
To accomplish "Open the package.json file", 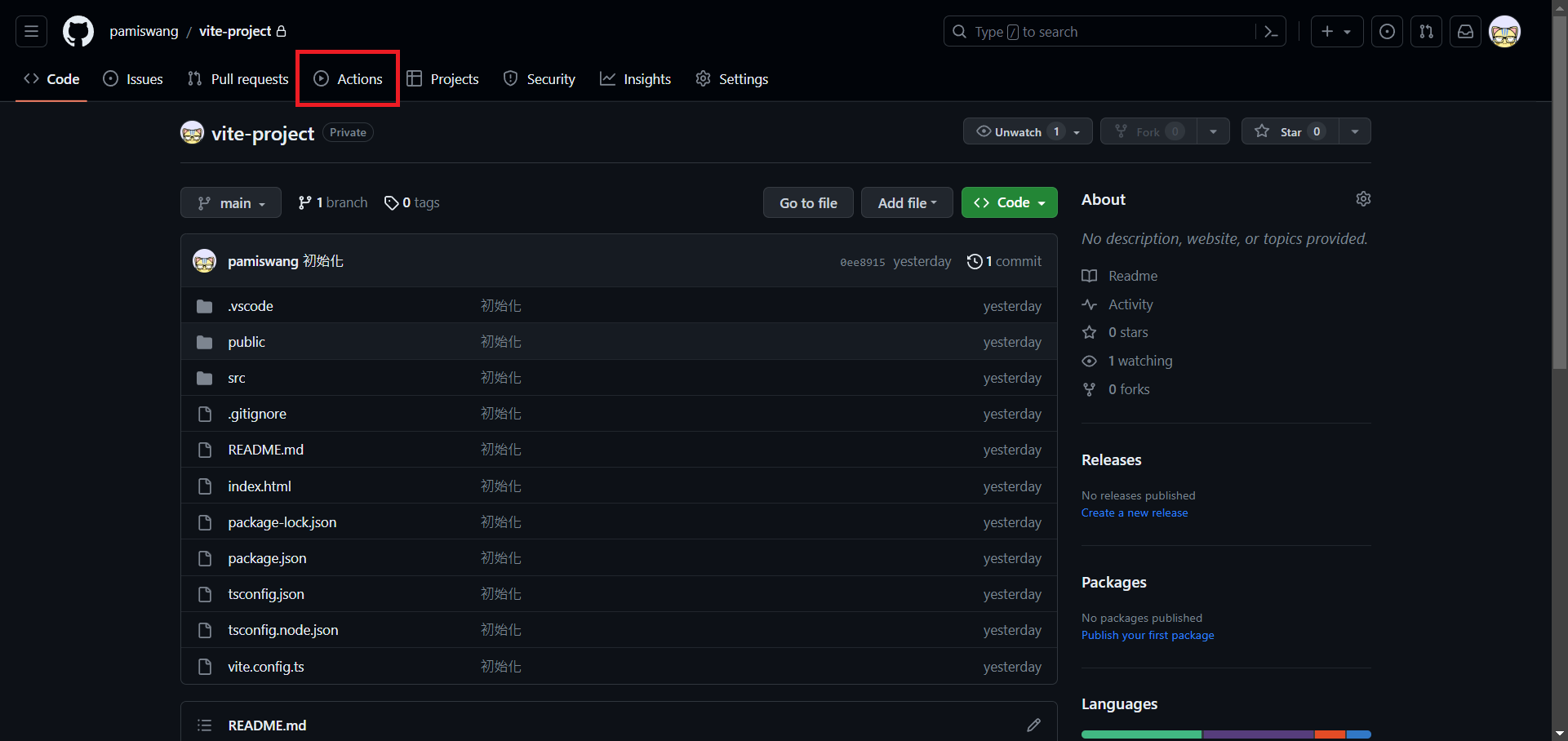I will point(267,558).
